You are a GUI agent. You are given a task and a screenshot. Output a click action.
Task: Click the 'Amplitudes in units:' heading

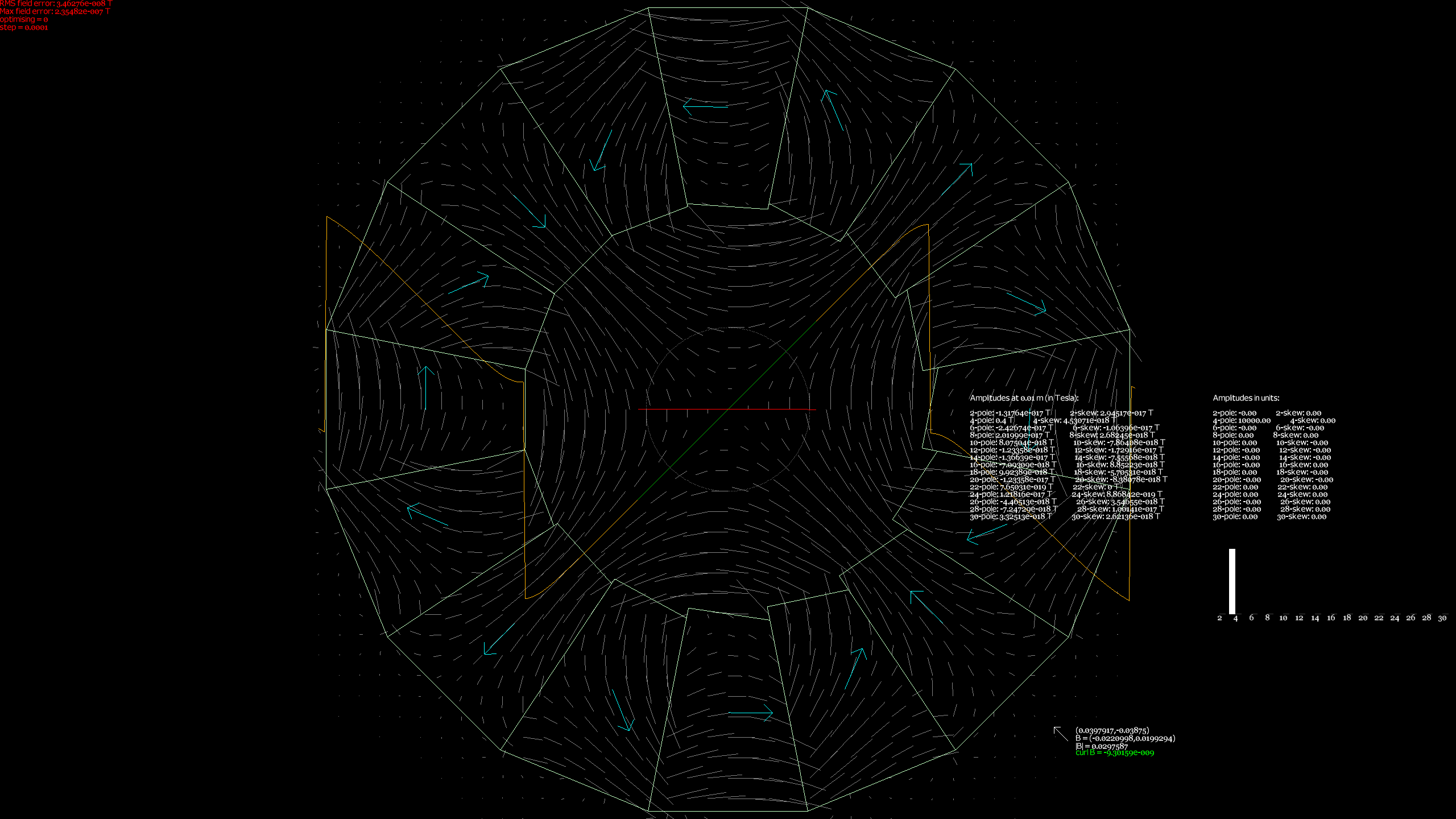tap(1246, 398)
